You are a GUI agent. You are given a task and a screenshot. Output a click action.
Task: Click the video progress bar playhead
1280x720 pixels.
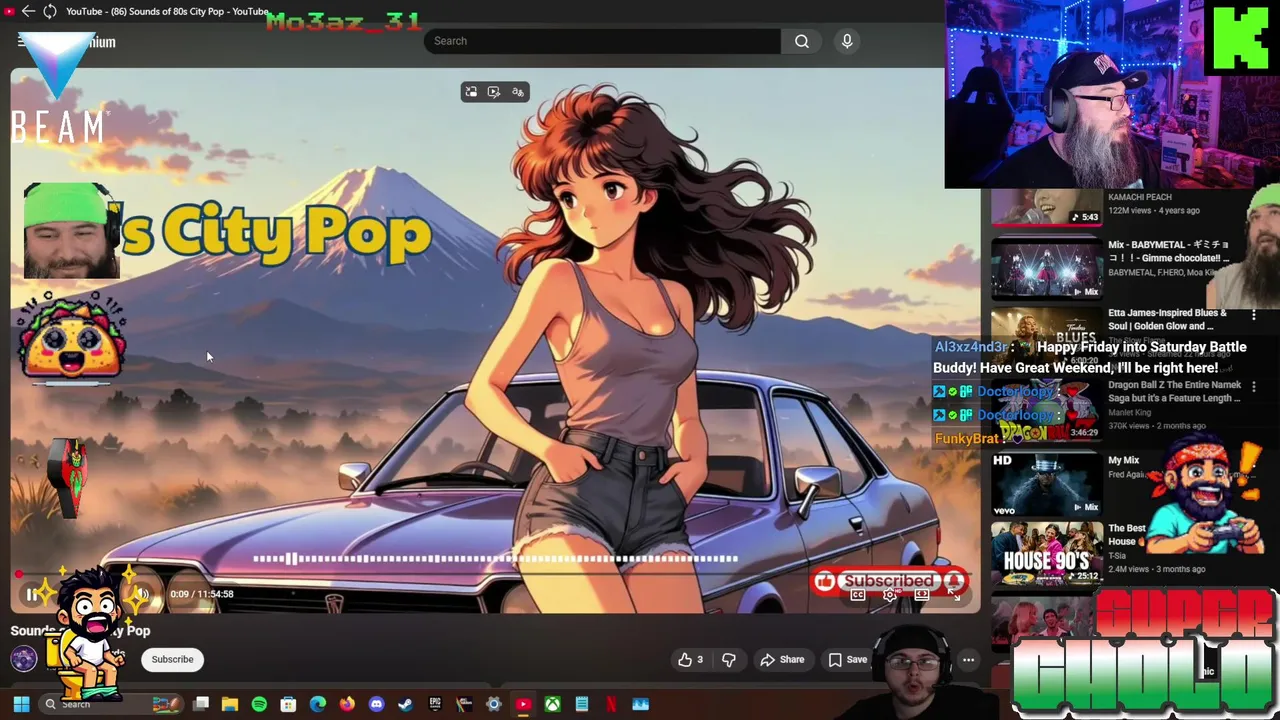pos(18,575)
